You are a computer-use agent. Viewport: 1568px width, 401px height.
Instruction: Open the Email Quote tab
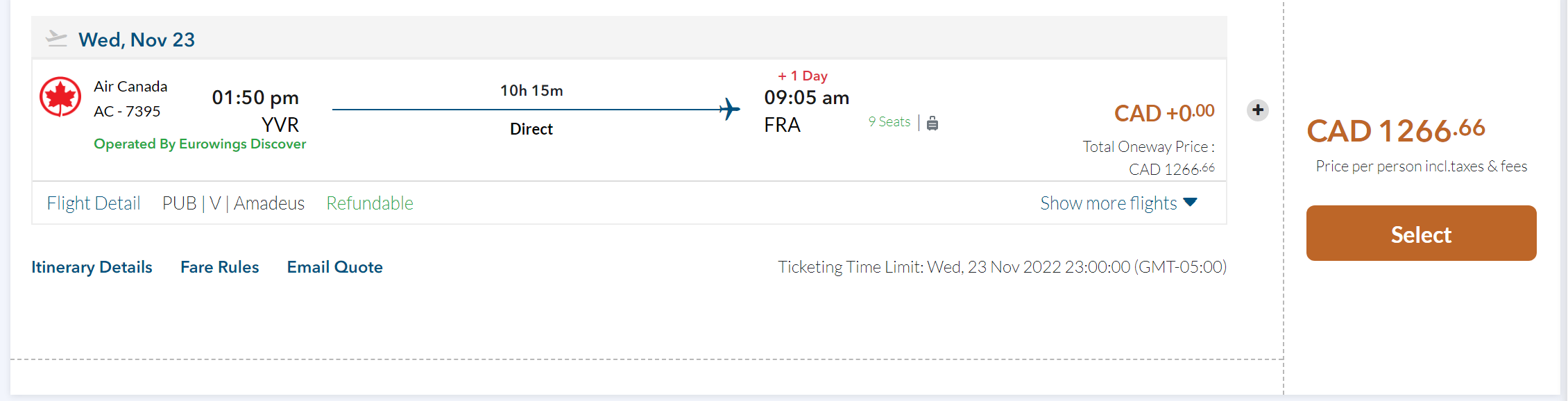click(x=334, y=267)
